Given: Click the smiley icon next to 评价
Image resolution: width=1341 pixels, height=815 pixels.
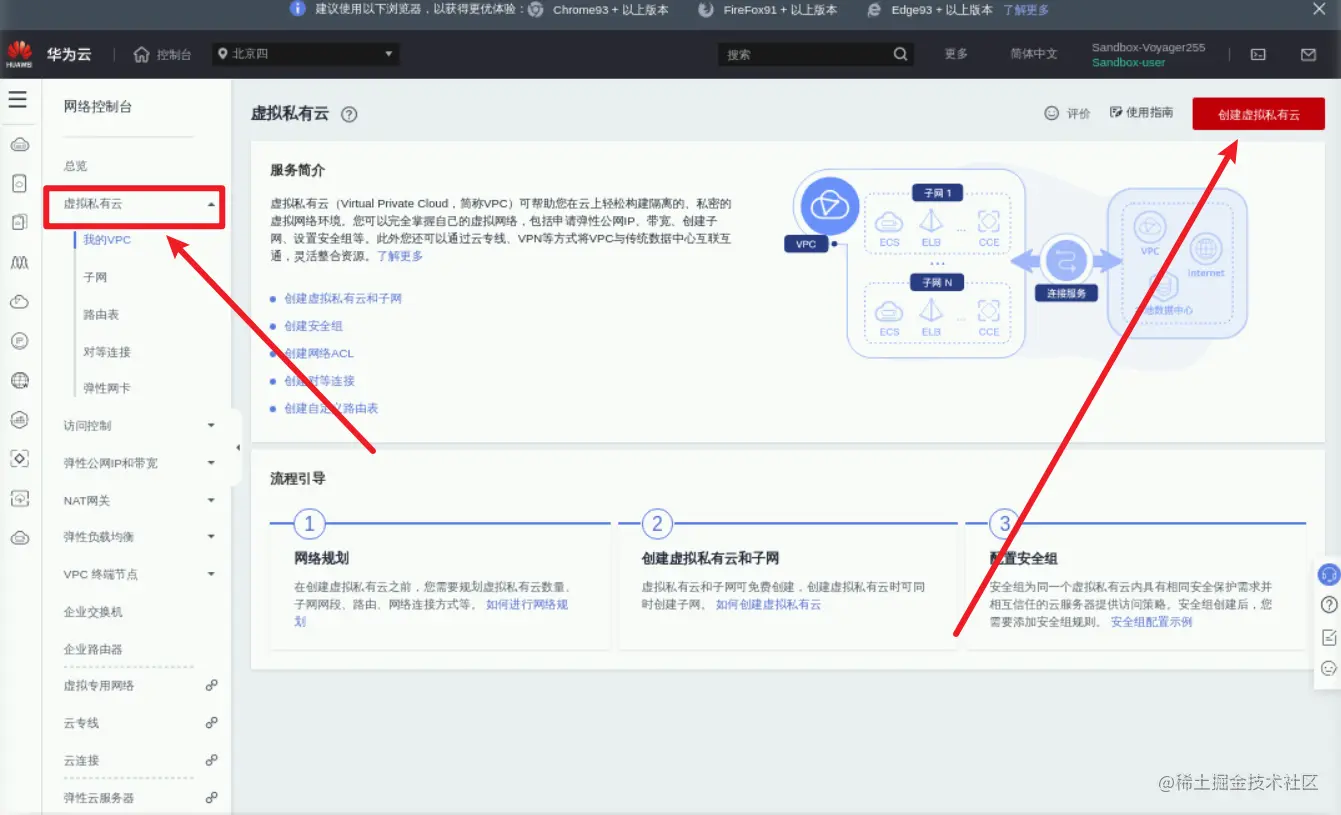Looking at the screenshot, I should [x=1051, y=113].
